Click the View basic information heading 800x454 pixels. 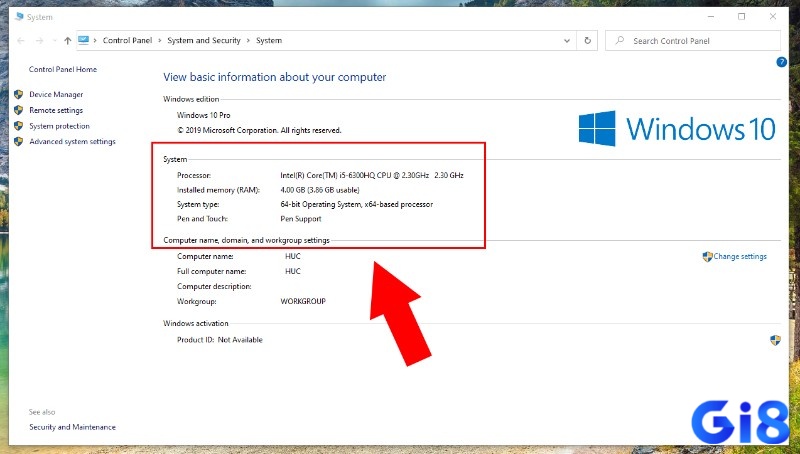pyautogui.click(x=274, y=77)
